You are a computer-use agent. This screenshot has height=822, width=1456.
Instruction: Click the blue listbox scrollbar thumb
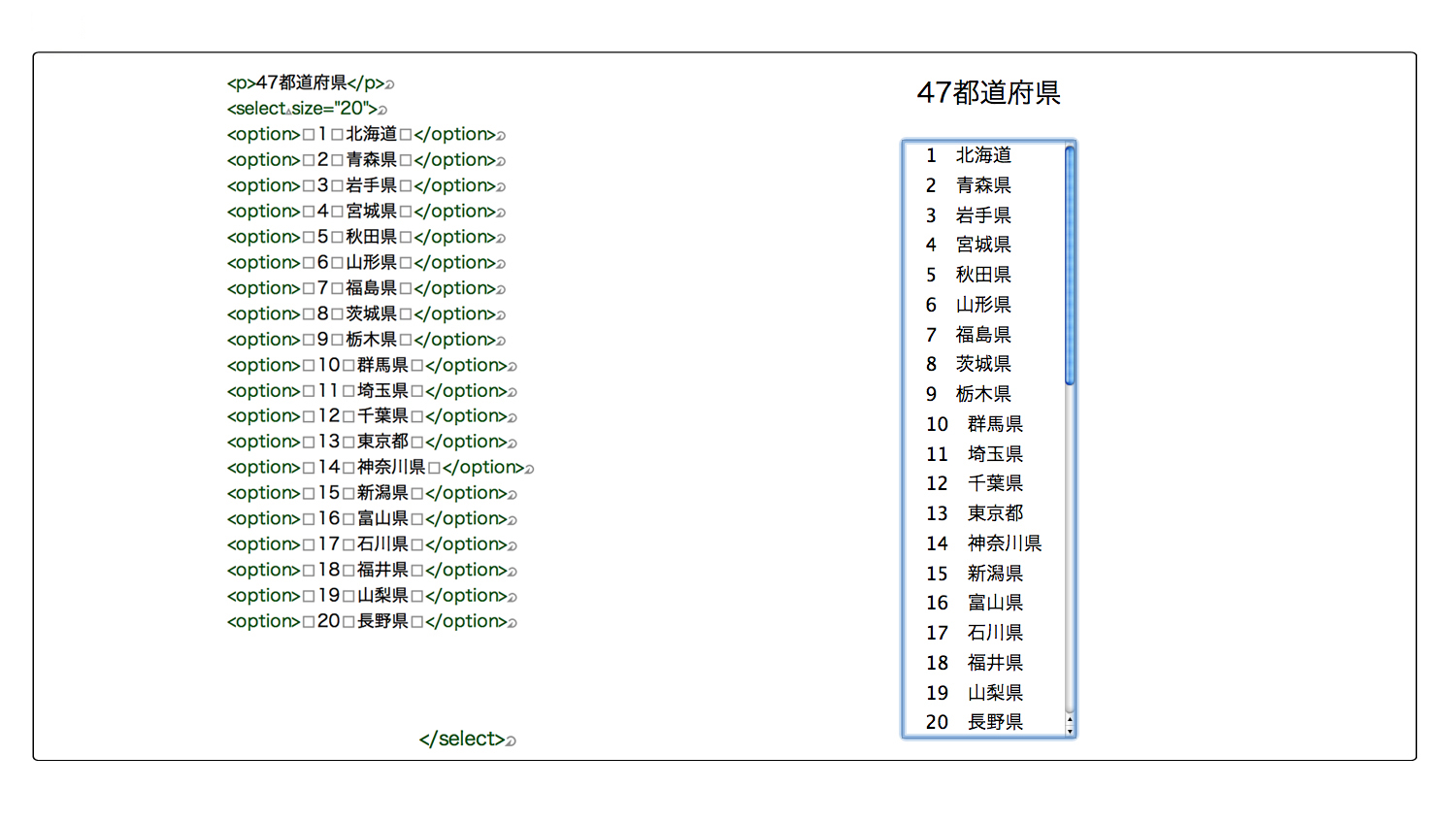point(1070,265)
